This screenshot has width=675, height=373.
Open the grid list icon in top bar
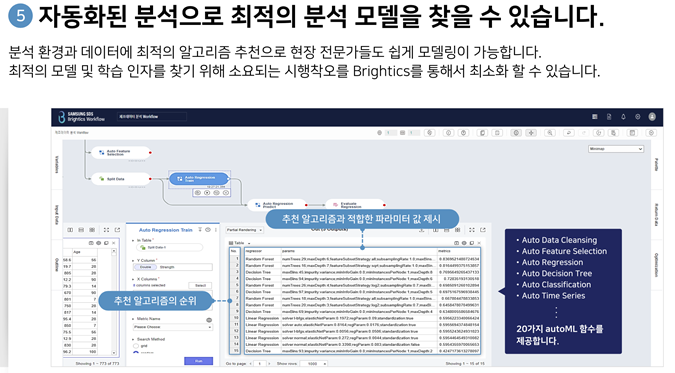[594, 117]
